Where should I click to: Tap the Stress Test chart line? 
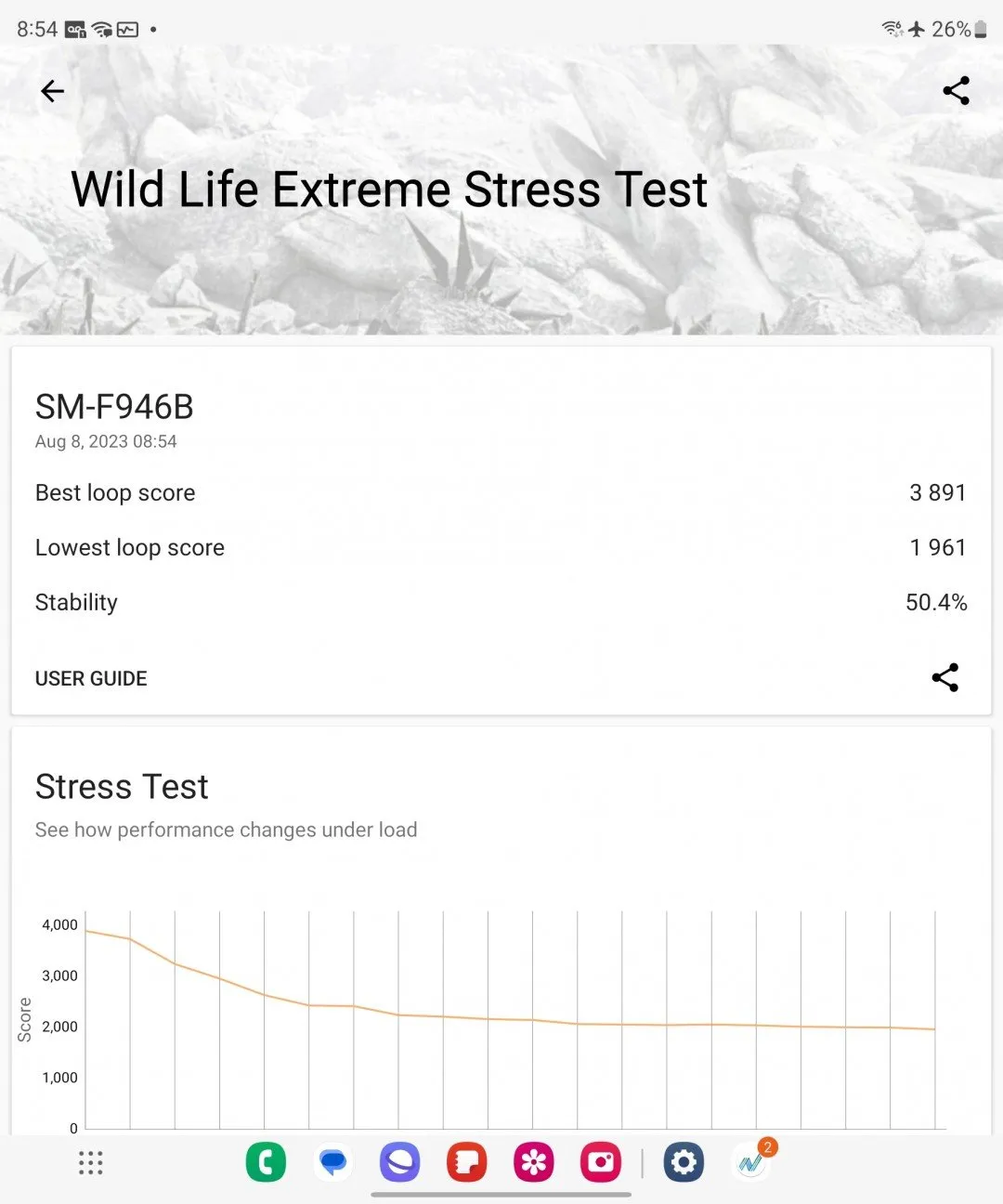point(488,1018)
